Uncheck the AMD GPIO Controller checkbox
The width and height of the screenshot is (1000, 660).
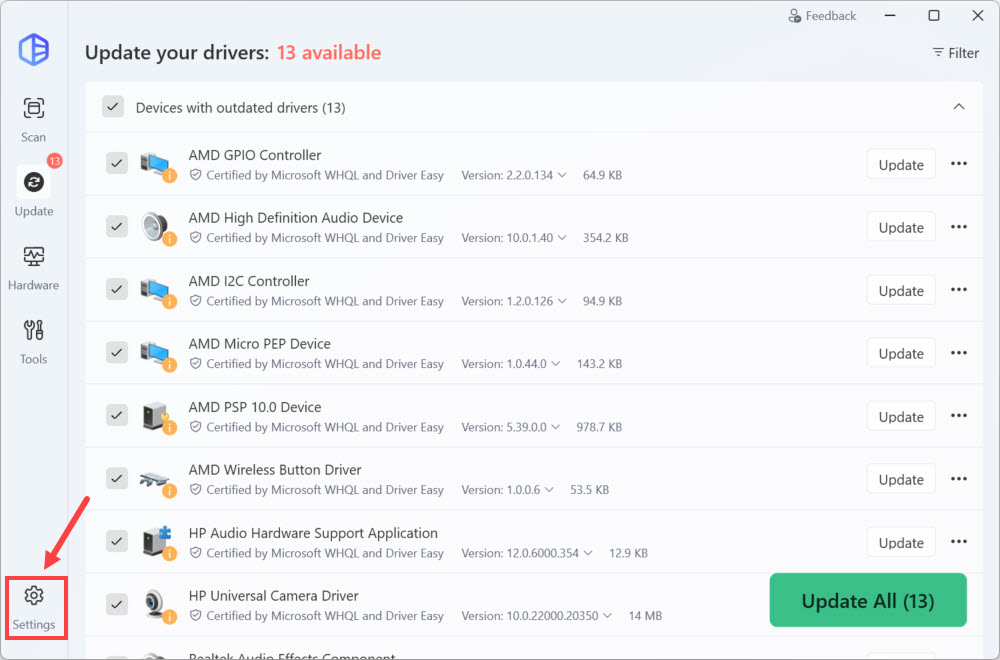(x=117, y=164)
